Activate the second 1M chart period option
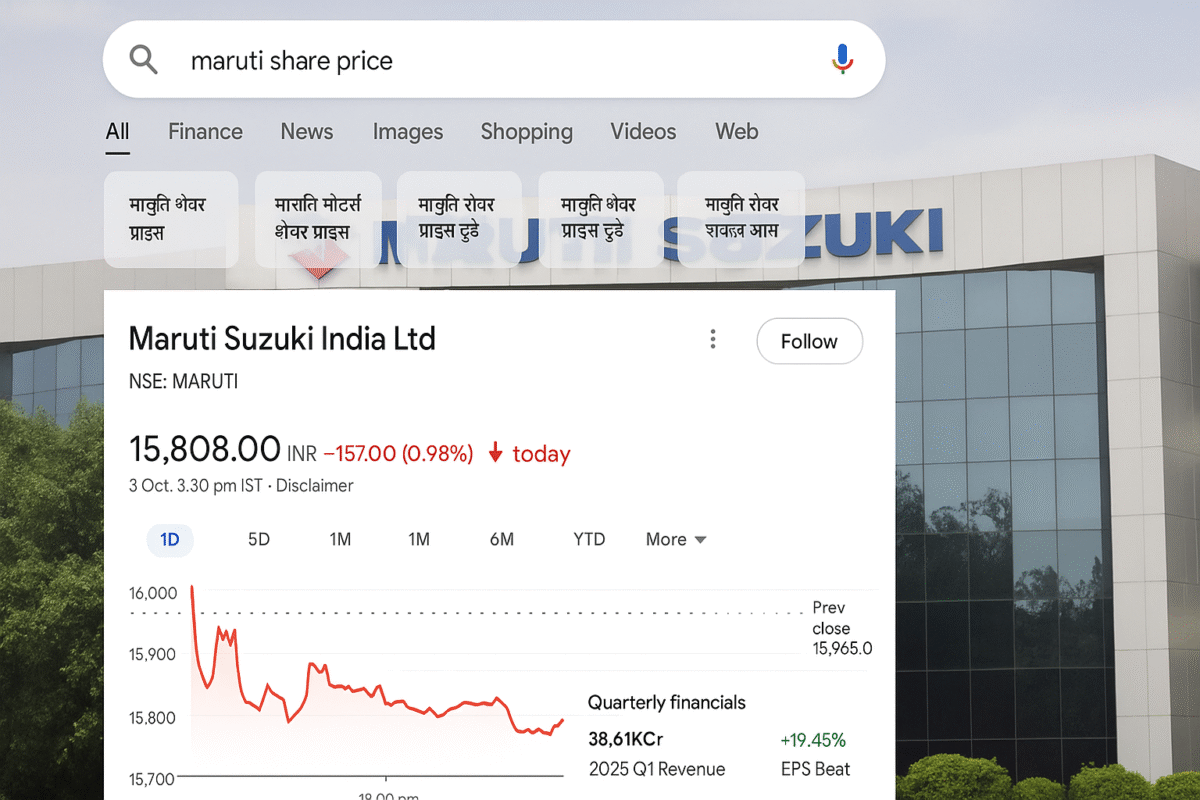The image size is (1200, 800). pos(419,539)
